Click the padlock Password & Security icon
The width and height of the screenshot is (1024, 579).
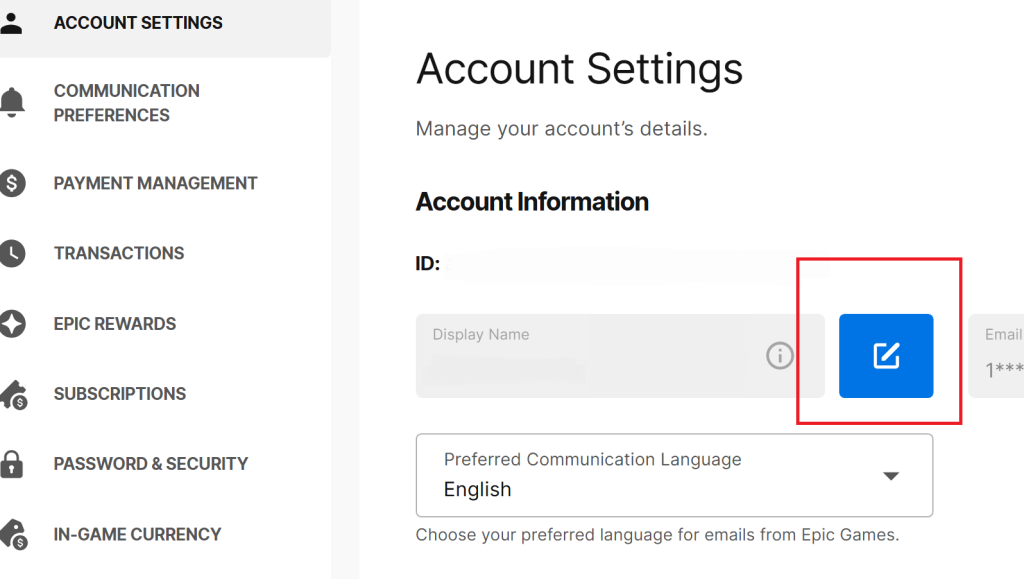(x=12, y=464)
